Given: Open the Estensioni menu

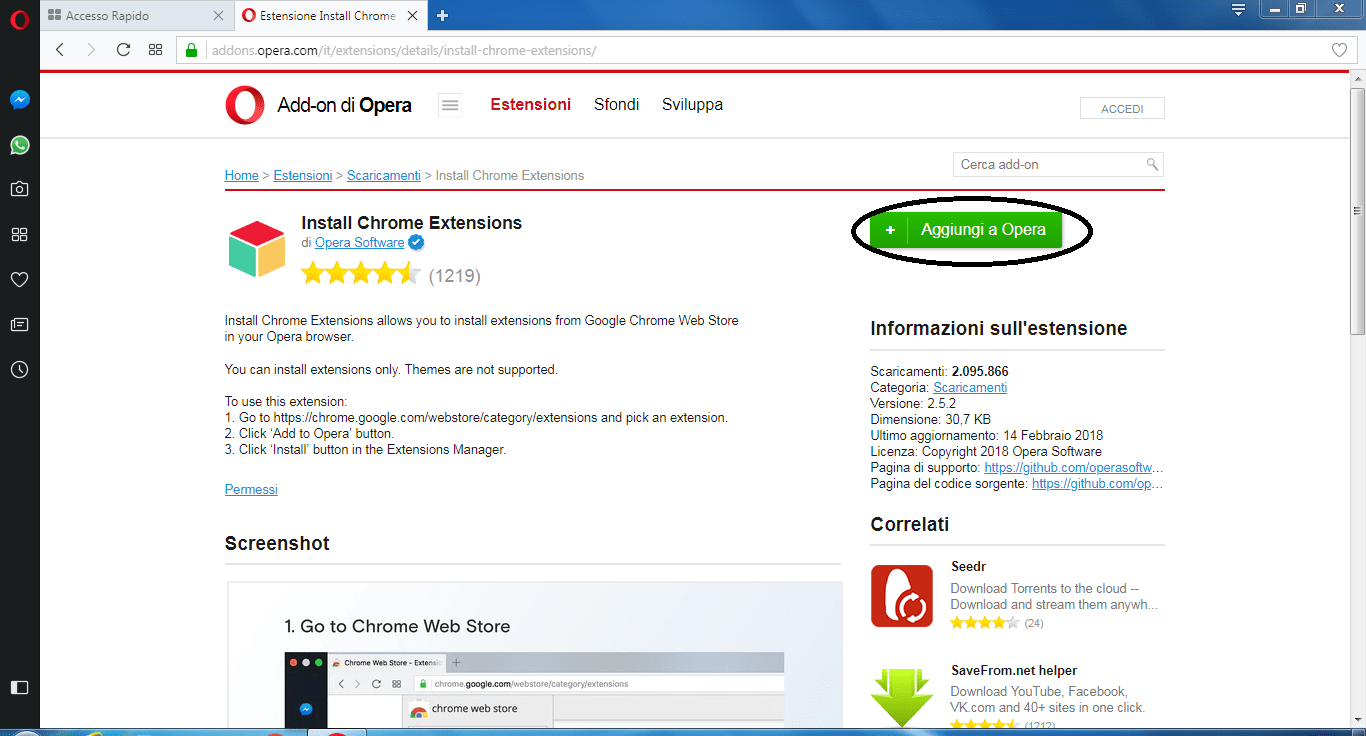Looking at the screenshot, I should pyautogui.click(x=530, y=104).
